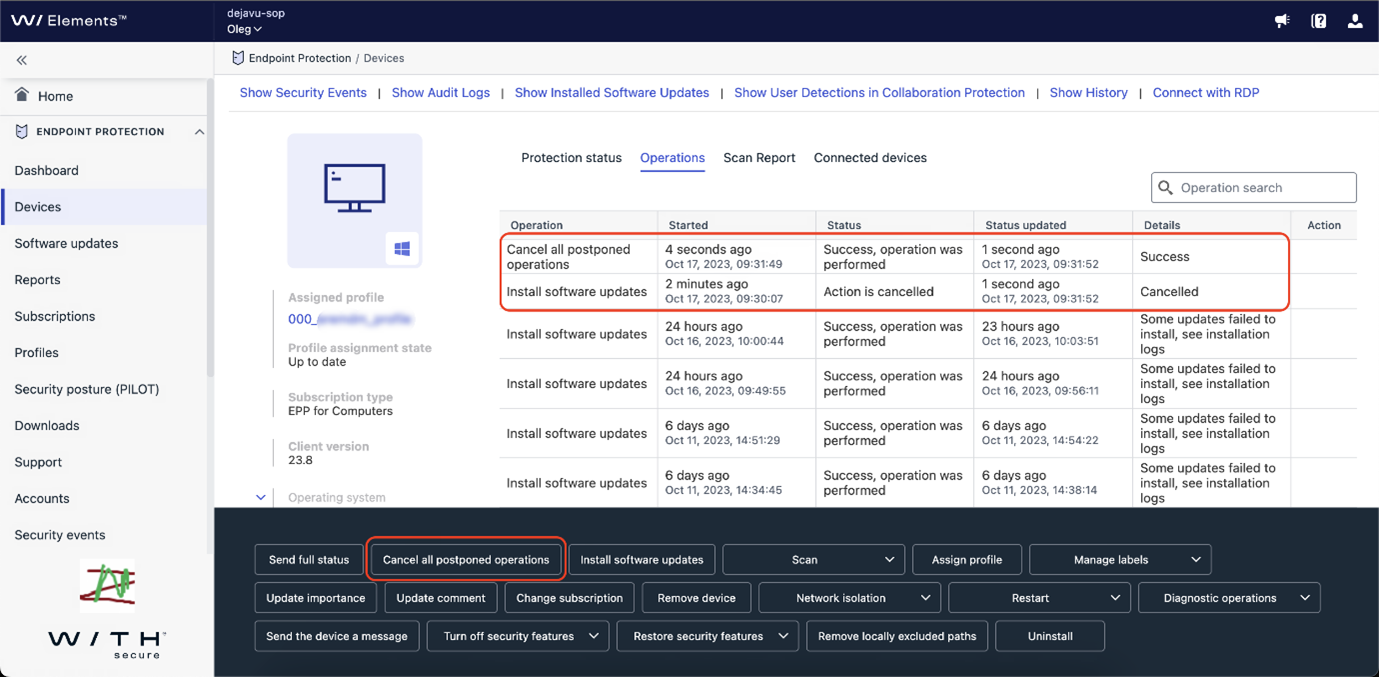Image resolution: width=1379 pixels, height=677 pixels.
Task: Open the announcements megaphone icon
Action: 1282,21
